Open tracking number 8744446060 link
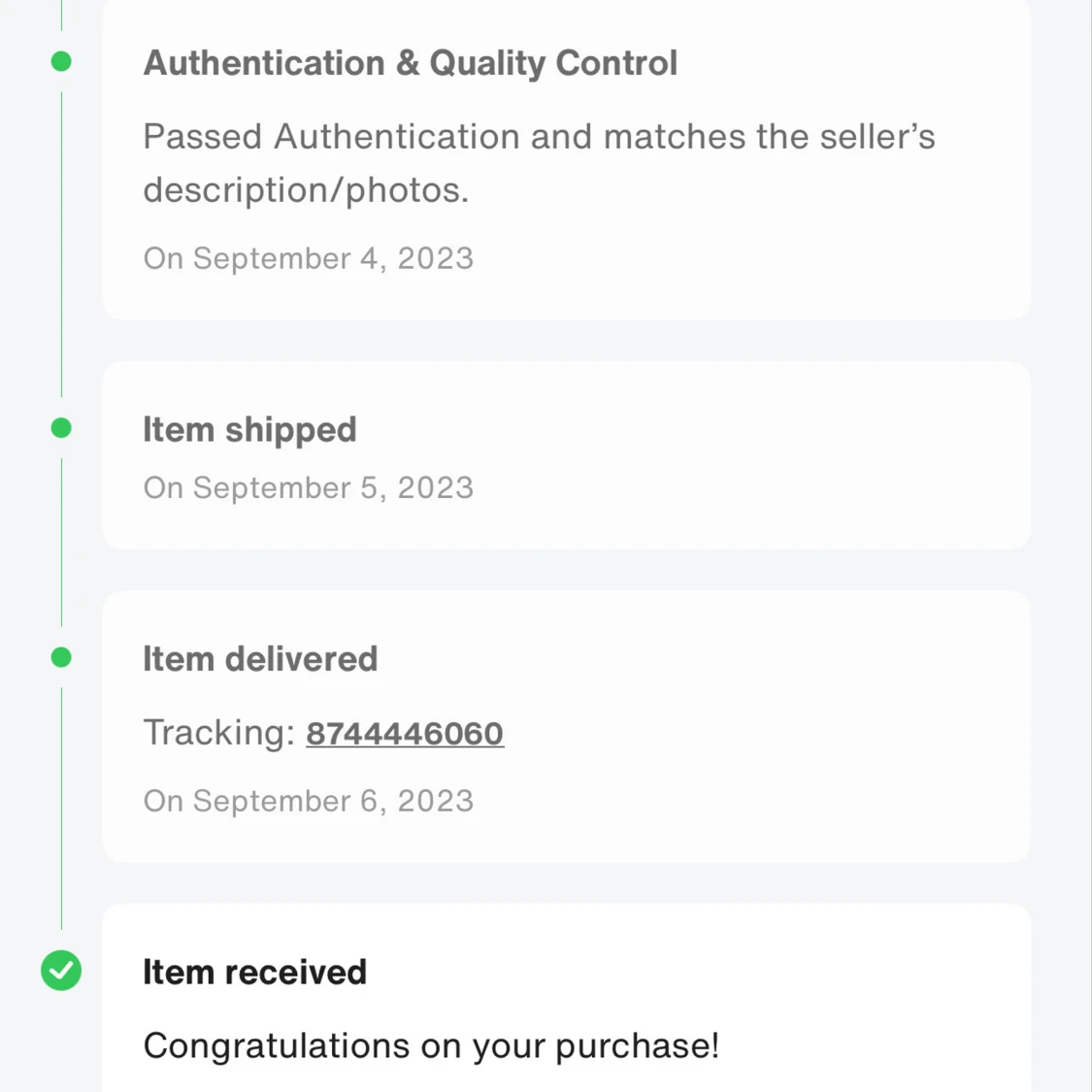This screenshot has width=1092, height=1092. click(405, 734)
